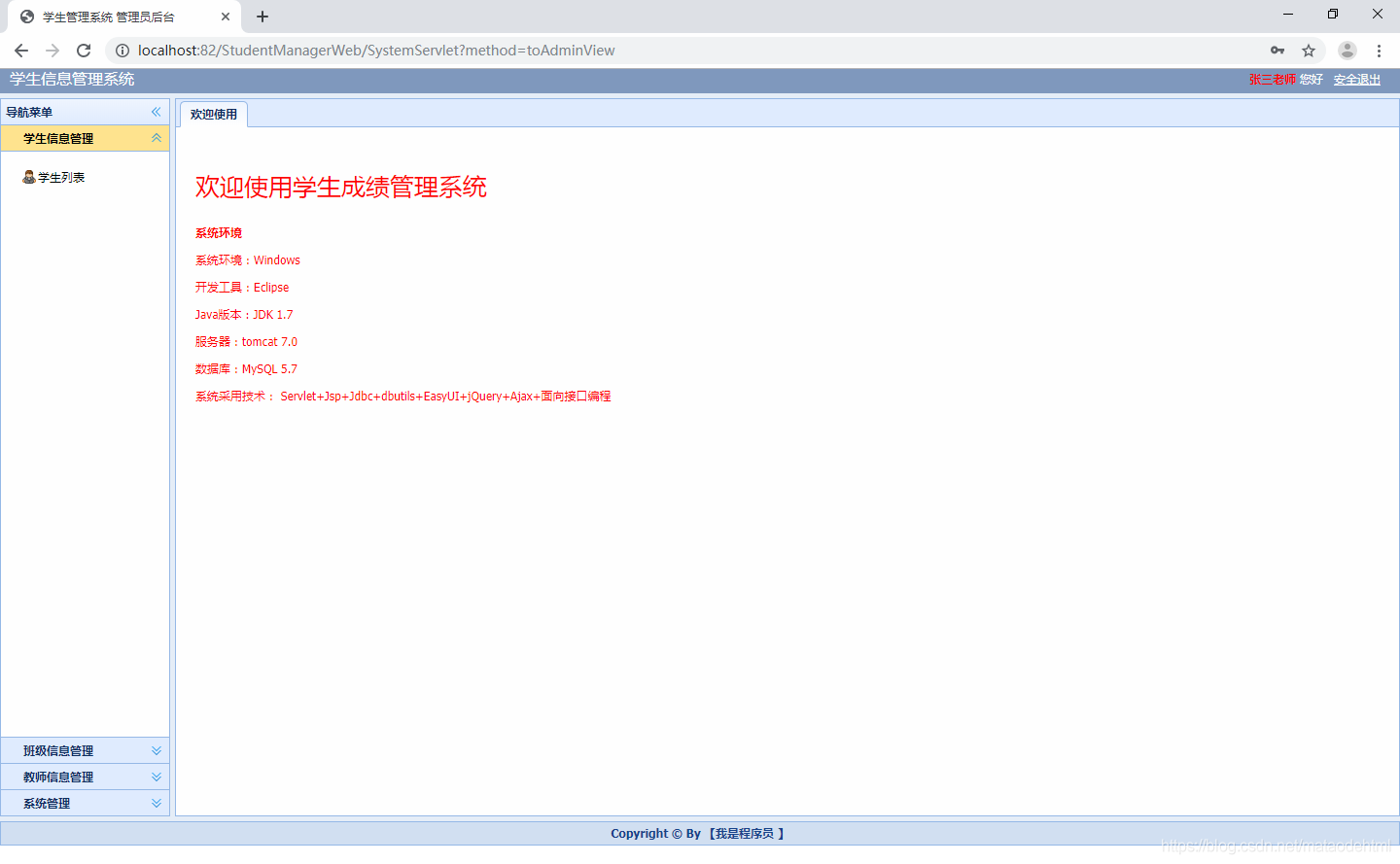Expand the 系统管理 accordion section
Image resolution: width=1400 pixels, height=864 pixels.
coord(157,803)
